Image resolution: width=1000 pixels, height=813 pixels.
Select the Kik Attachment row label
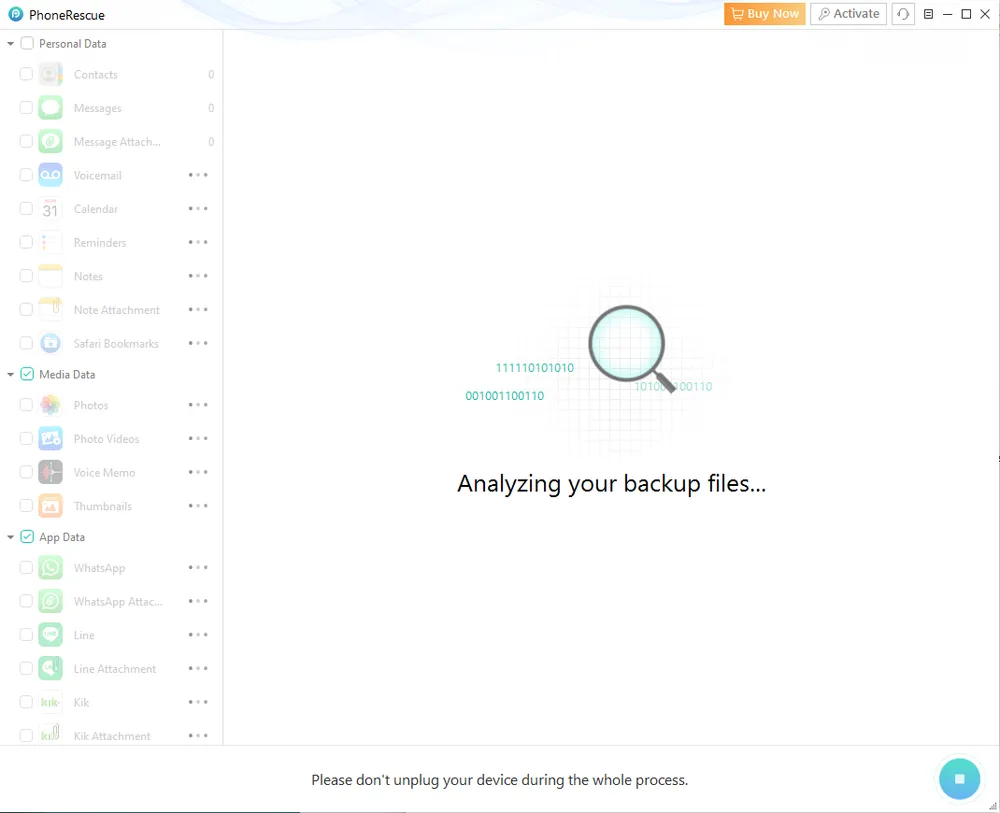click(112, 736)
